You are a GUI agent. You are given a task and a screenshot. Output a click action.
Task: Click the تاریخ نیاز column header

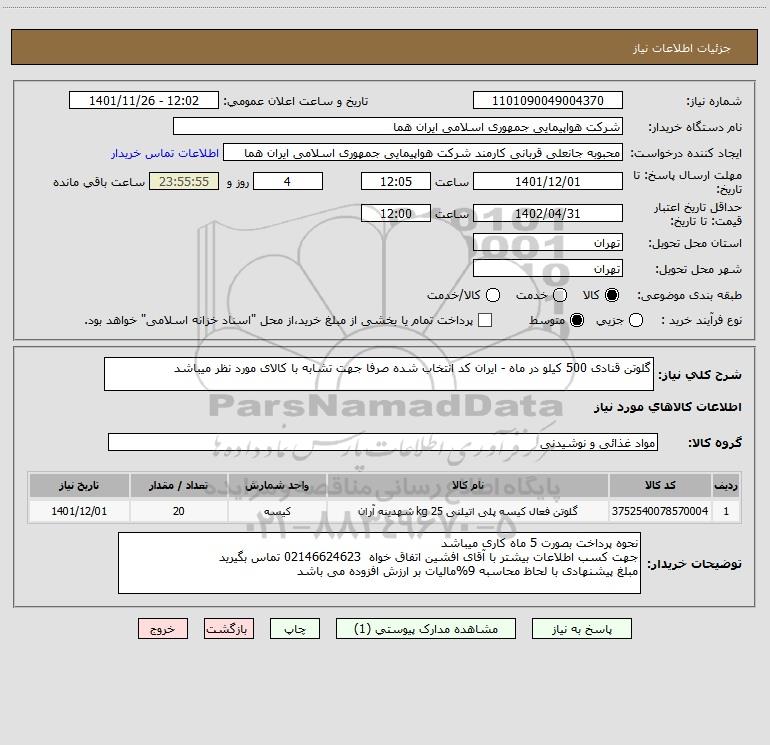tap(79, 485)
